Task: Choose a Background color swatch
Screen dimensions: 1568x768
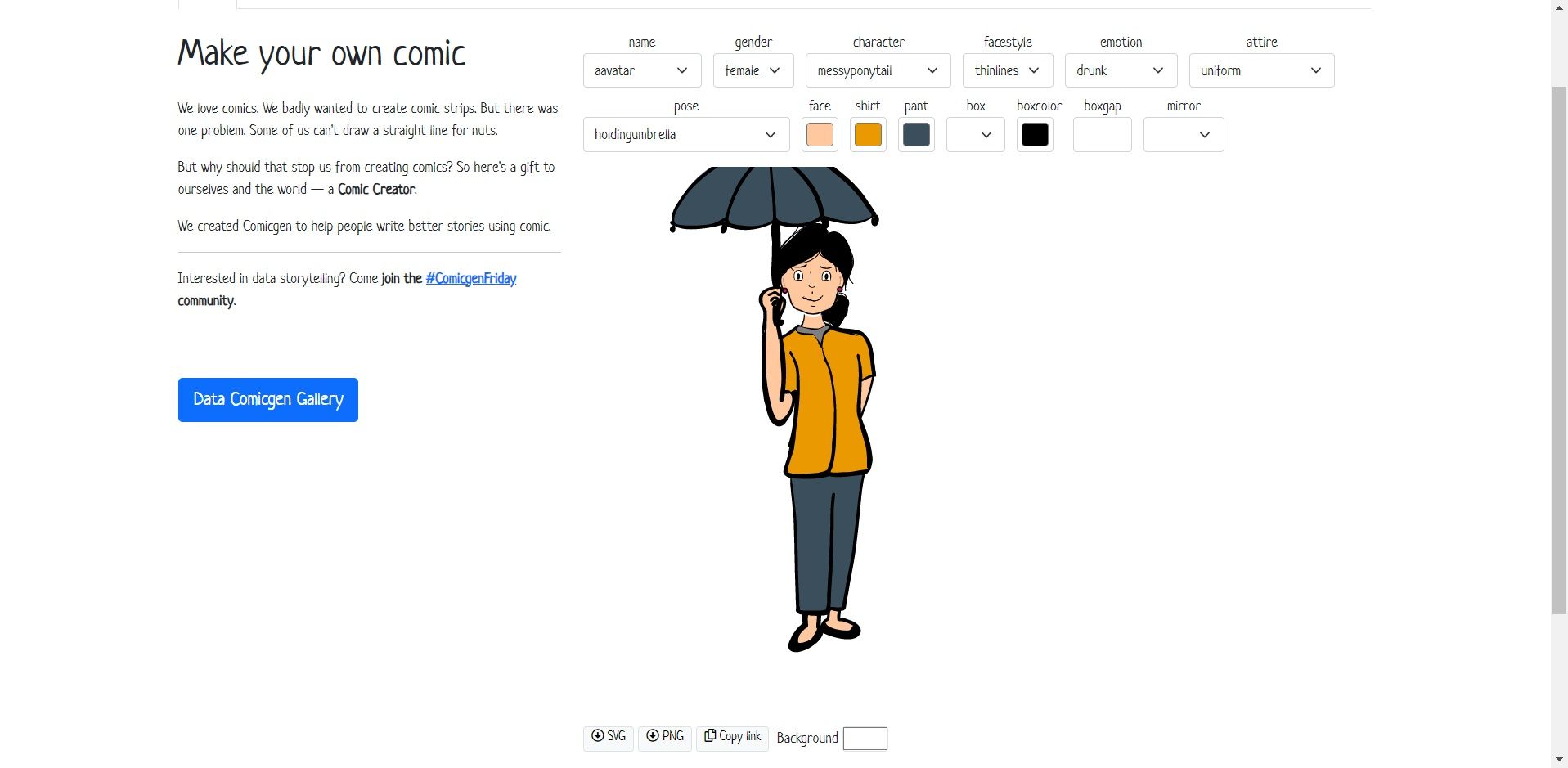Action: pos(865,739)
